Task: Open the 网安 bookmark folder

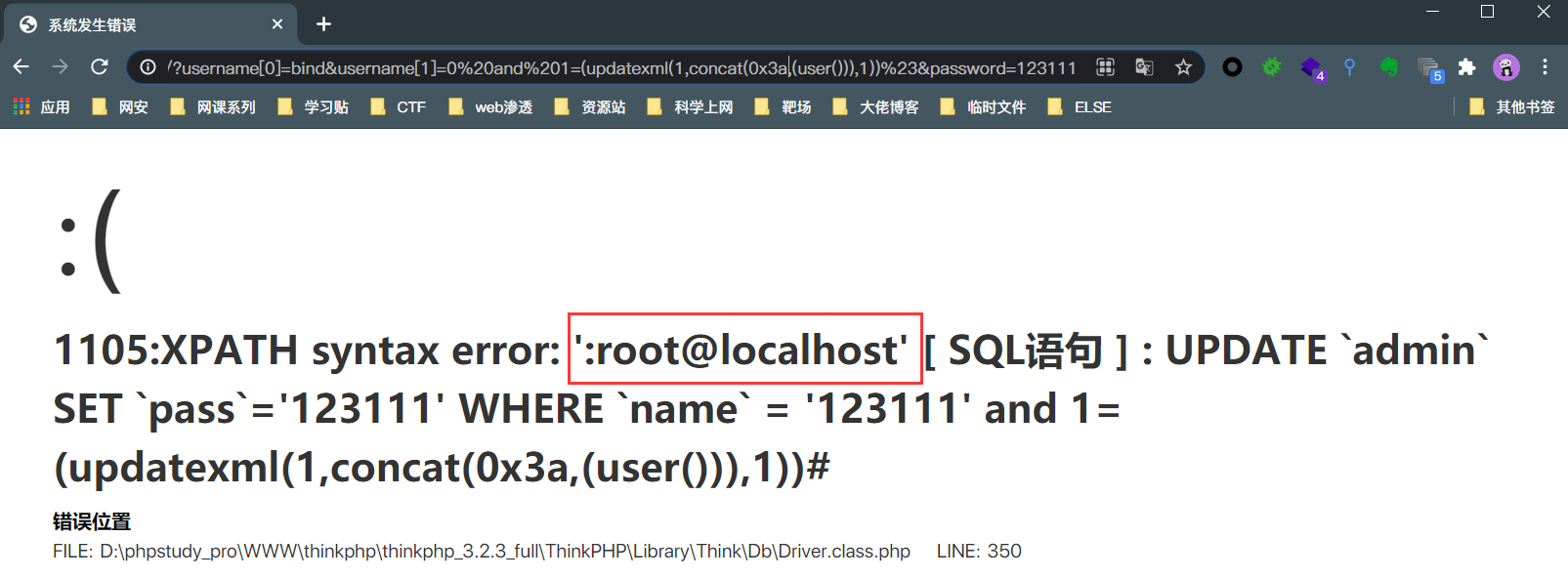Action: 120,106
